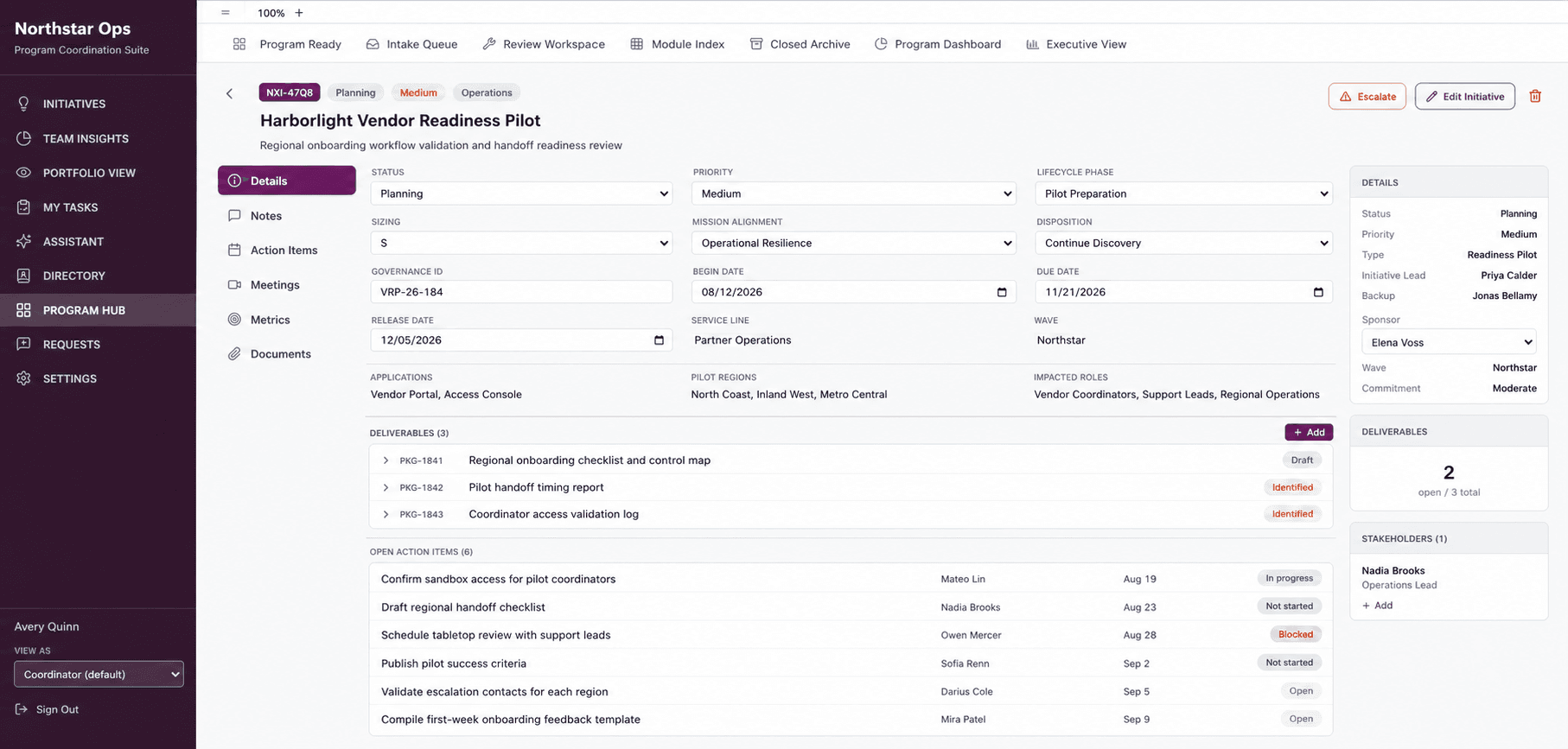Open the Release Date calendar picker icon
Viewport: 1568px width, 749px height.
coord(659,340)
